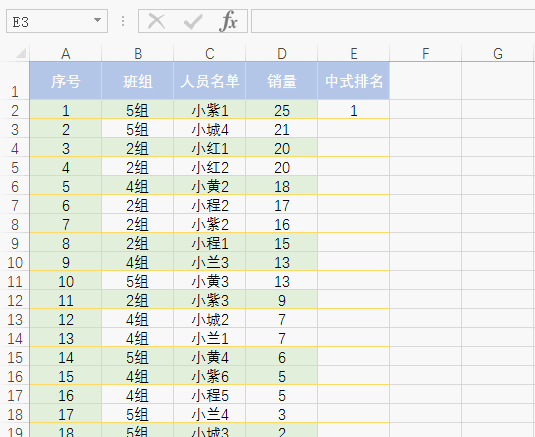535x437 pixels.
Task: Click the 销量 header cell
Action: (281, 81)
